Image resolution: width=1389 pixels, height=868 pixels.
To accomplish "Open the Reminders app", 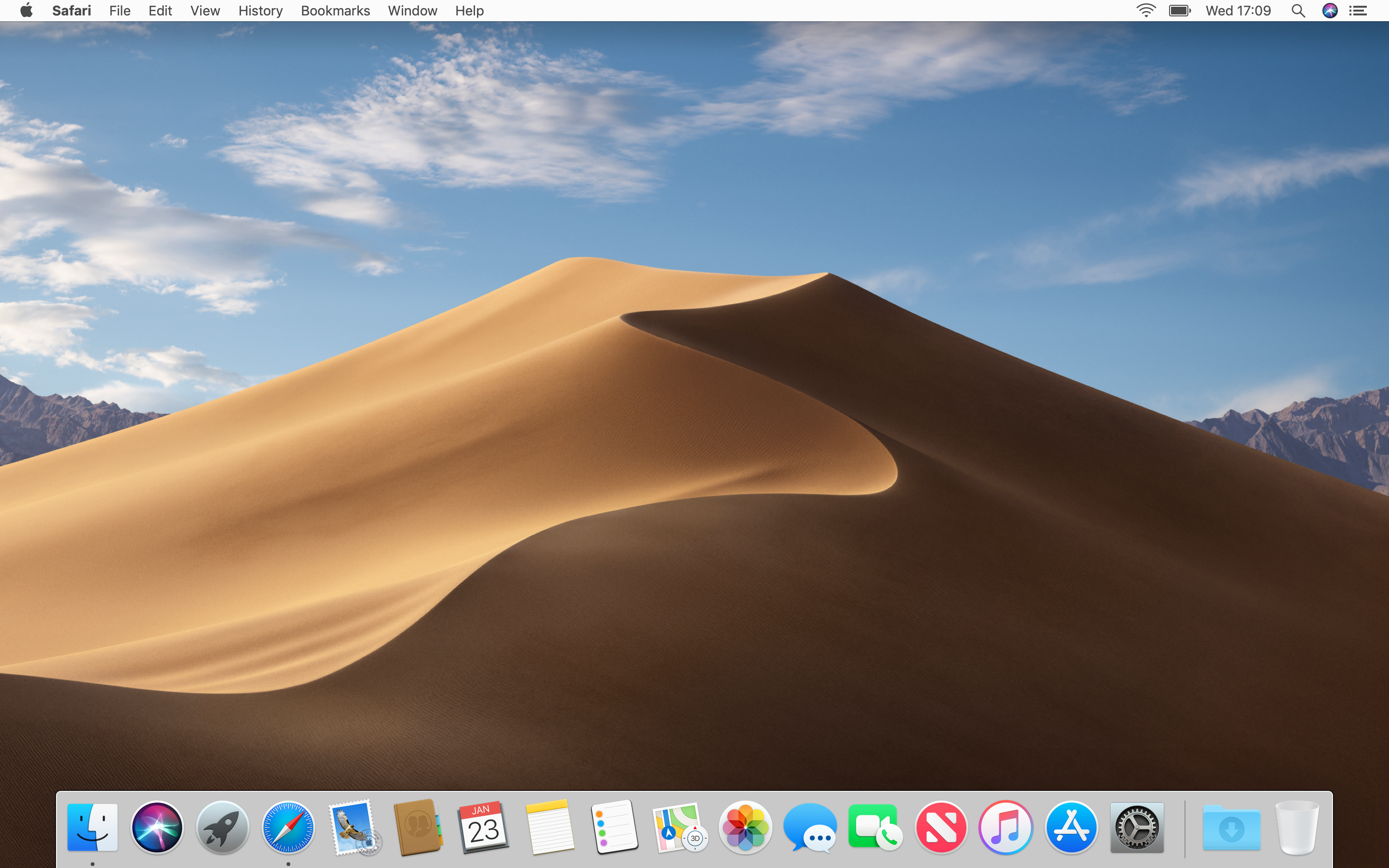I will [x=614, y=827].
